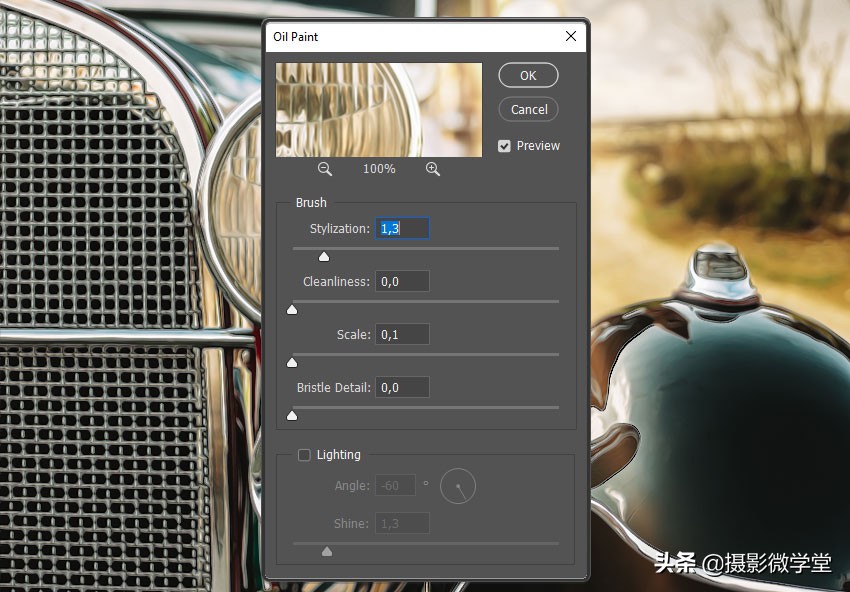Image resolution: width=850 pixels, height=592 pixels.
Task: Click the Scale value field
Action: 402,334
